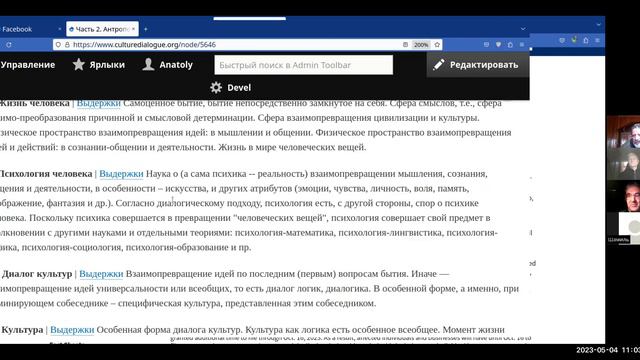
Task: Click the heading Психология человека
Action: click(x=46, y=174)
